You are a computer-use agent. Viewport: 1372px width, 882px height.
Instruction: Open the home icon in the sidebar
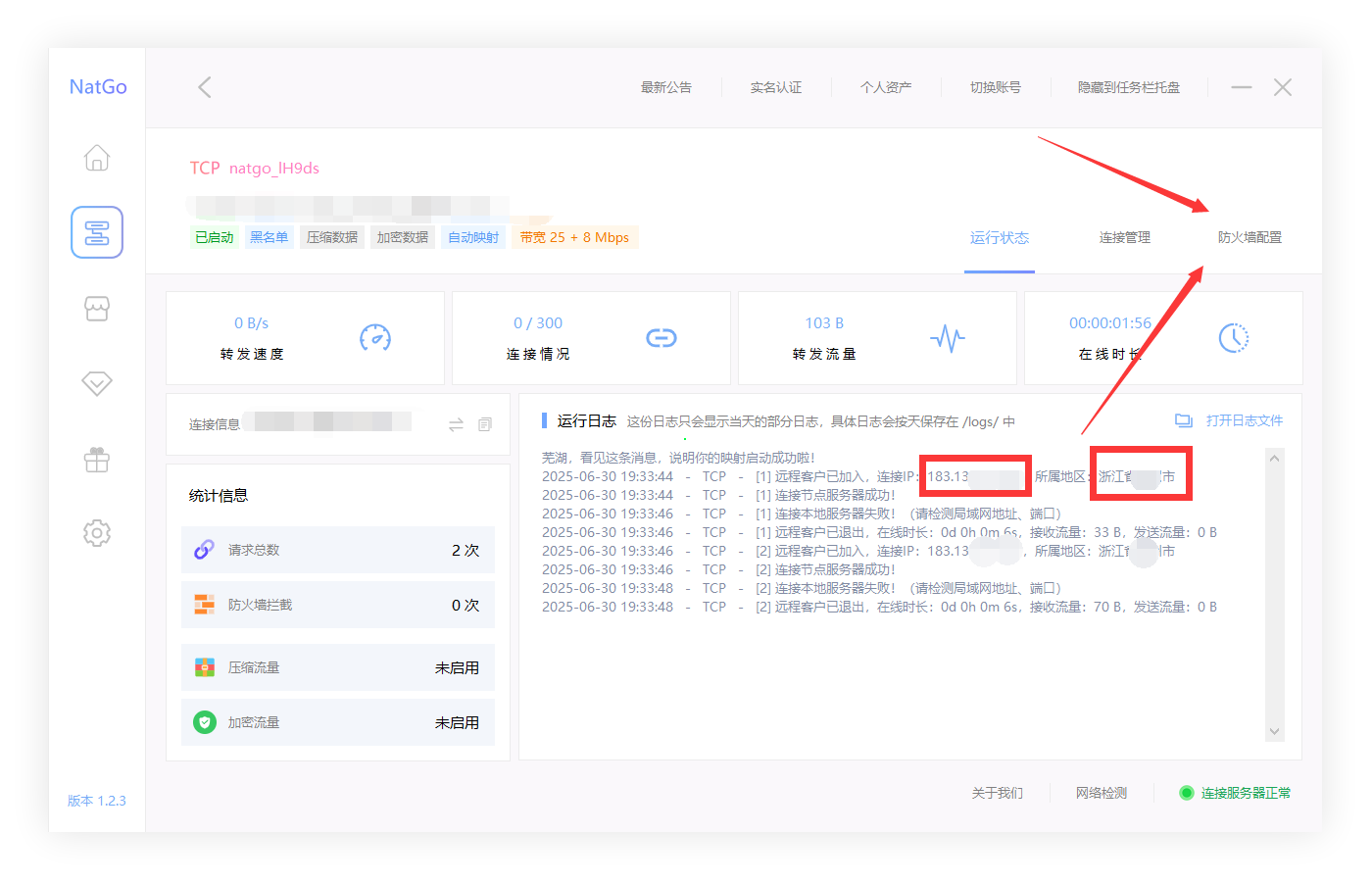click(x=97, y=158)
